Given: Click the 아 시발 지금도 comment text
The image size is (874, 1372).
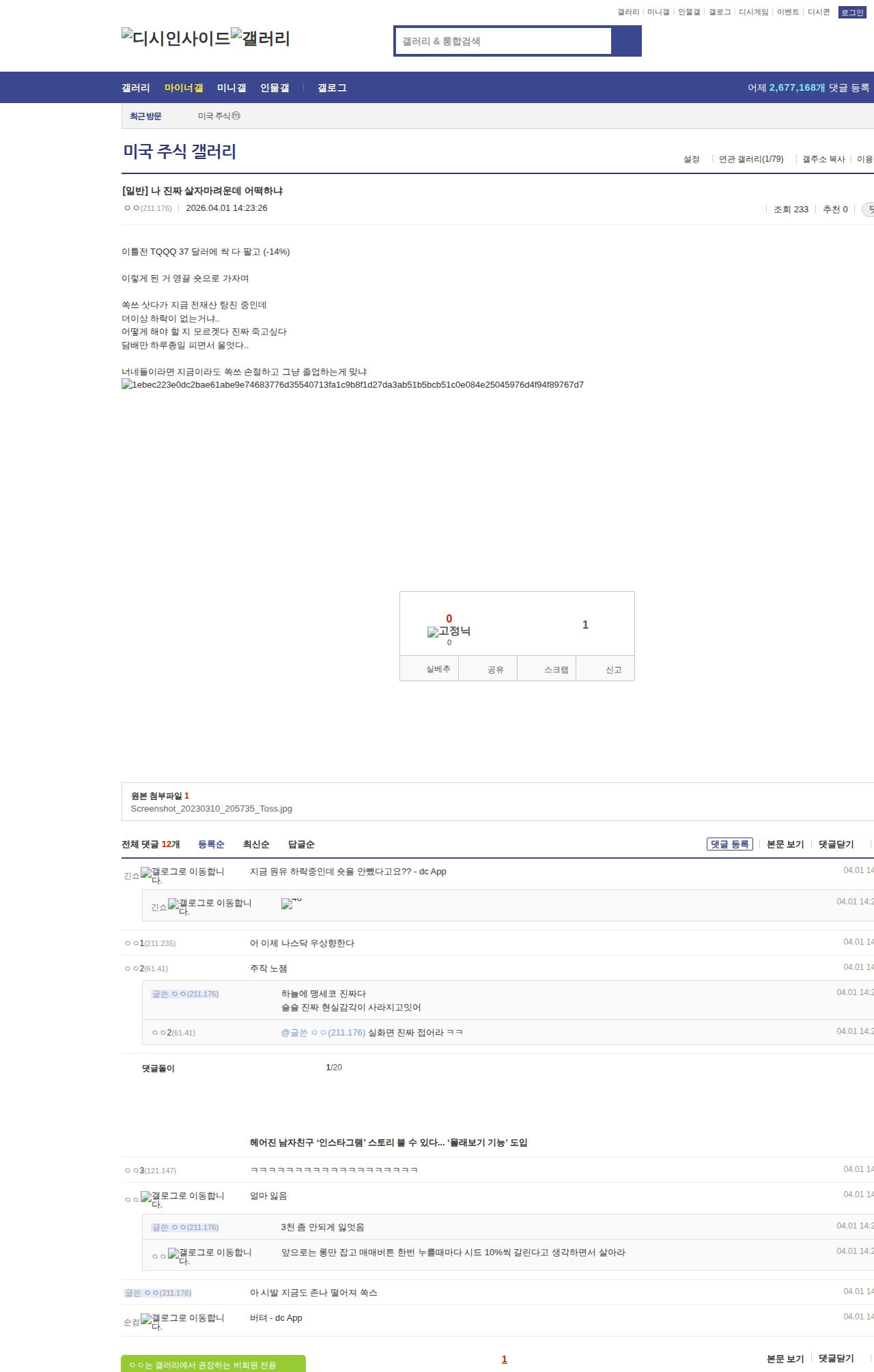Looking at the screenshot, I should [313, 1293].
